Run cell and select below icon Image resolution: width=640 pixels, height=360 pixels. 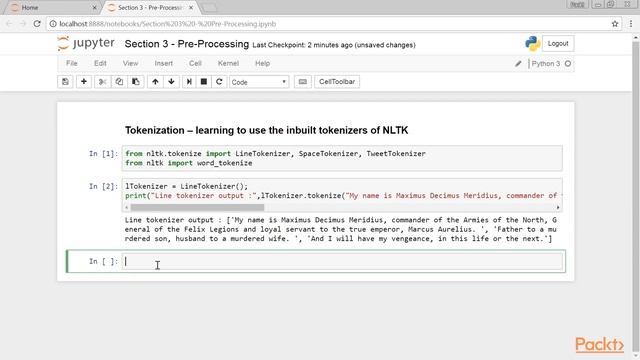189,82
